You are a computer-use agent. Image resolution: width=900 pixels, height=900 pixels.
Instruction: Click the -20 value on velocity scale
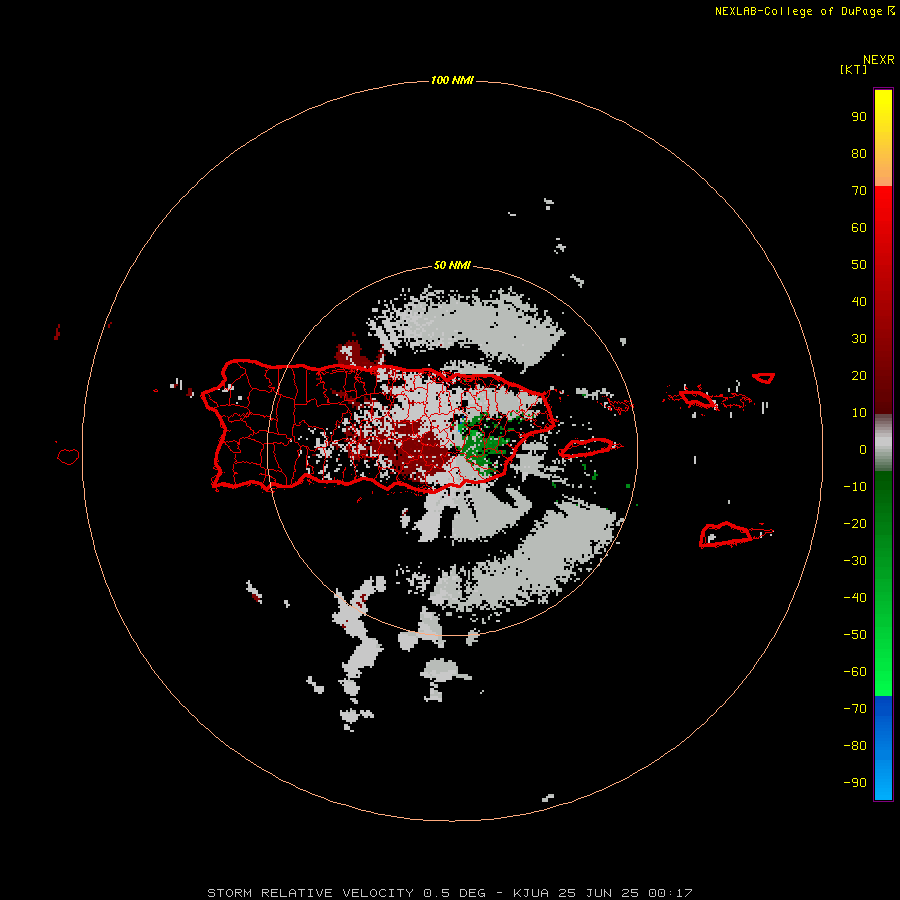click(855, 523)
